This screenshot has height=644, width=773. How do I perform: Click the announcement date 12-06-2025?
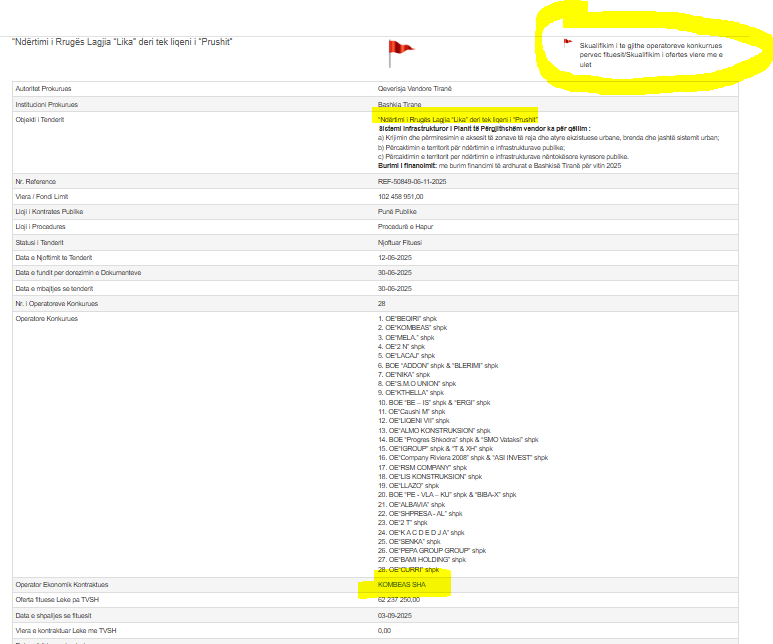[x=395, y=257]
